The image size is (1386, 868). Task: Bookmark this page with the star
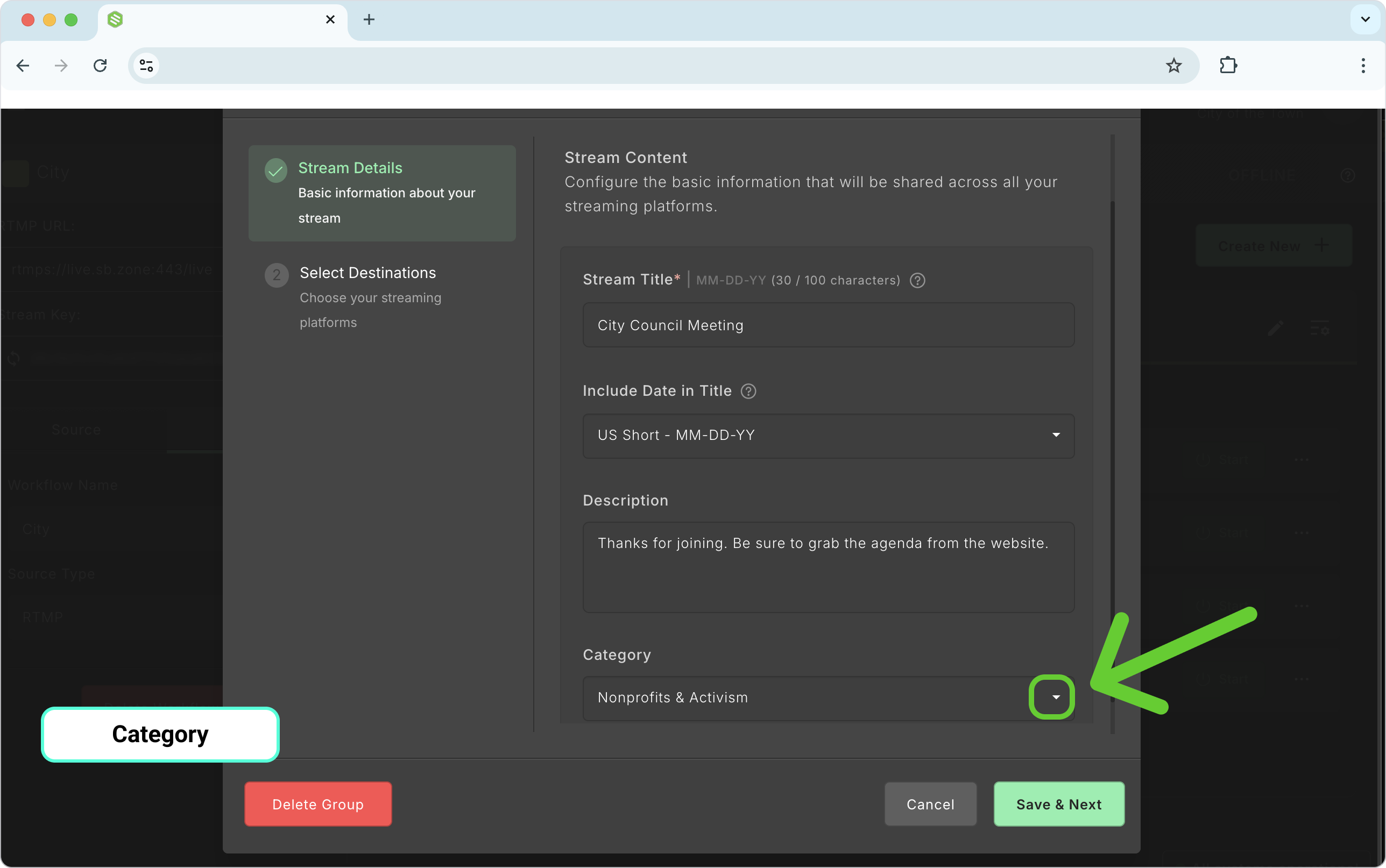(1173, 66)
